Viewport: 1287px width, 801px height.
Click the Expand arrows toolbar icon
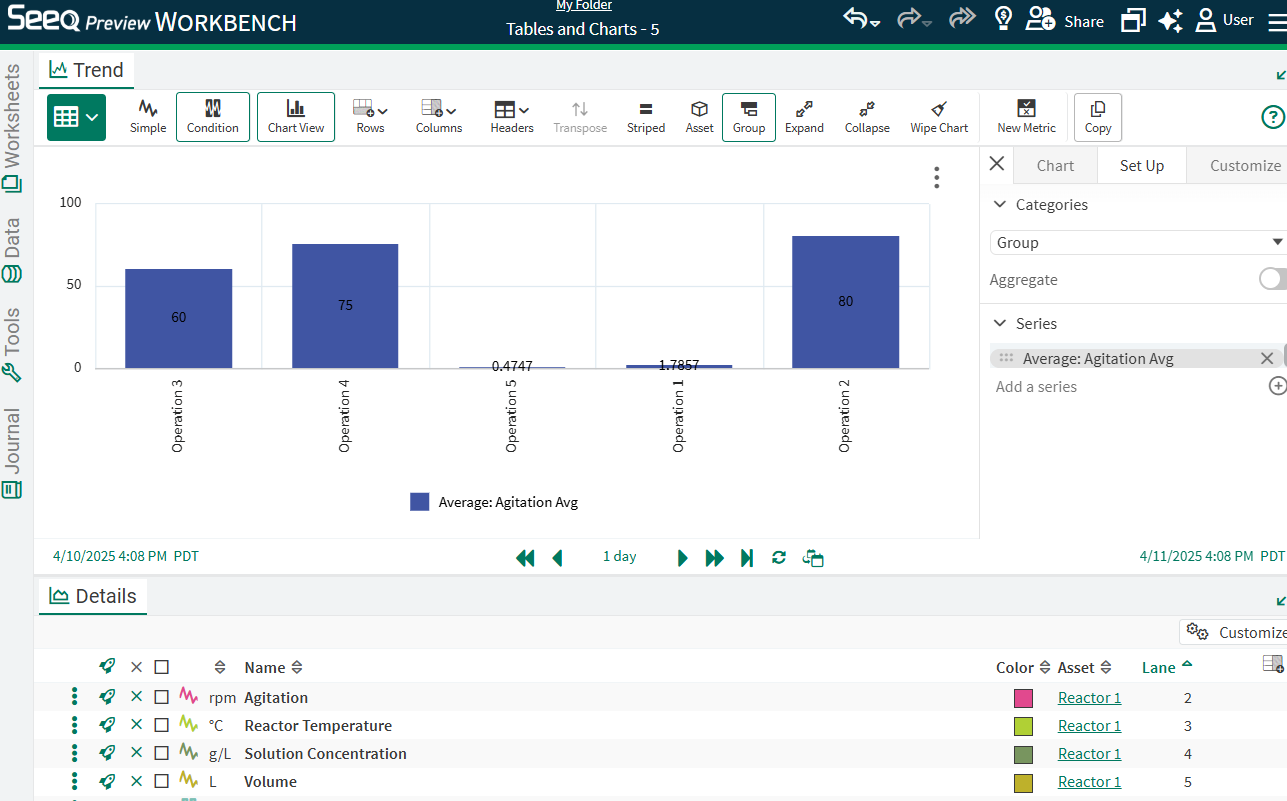click(804, 109)
